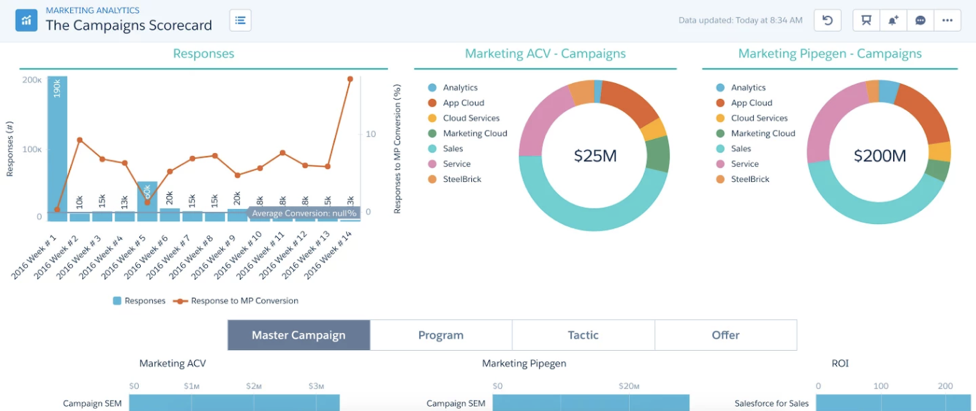Toggle Responses series in chart legend

pyautogui.click(x=137, y=300)
